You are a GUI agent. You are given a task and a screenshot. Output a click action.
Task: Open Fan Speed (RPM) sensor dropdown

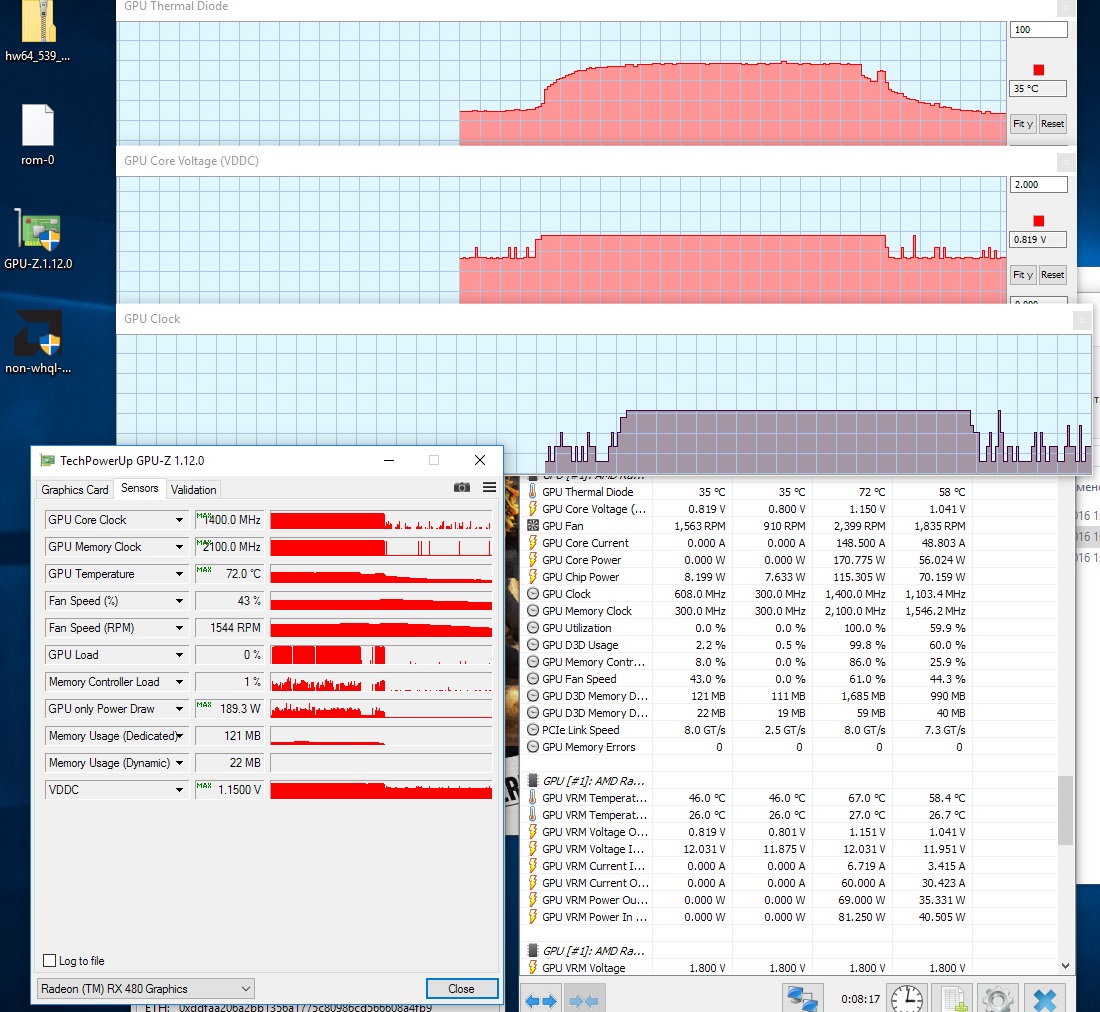click(180, 628)
